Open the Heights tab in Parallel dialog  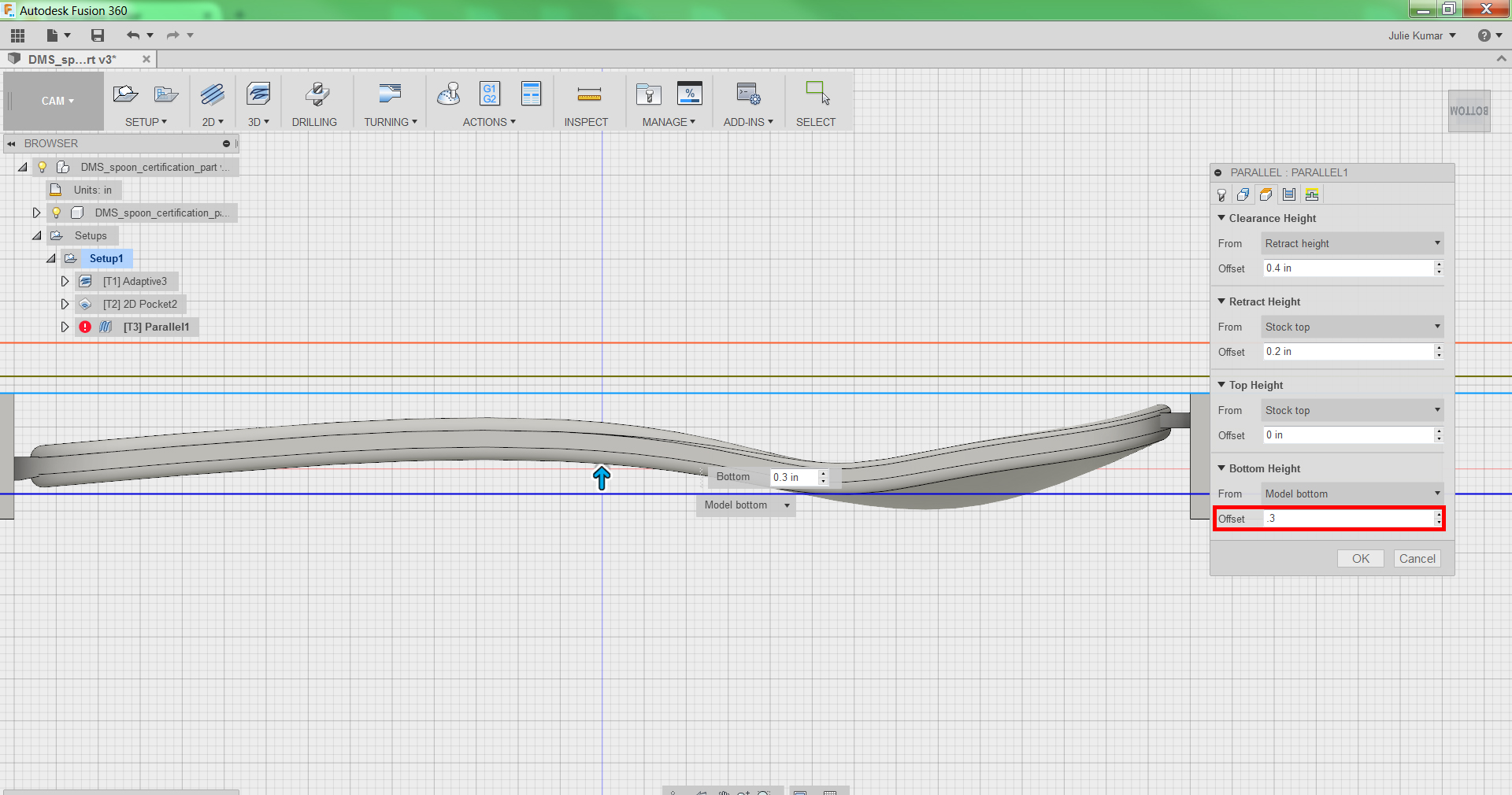[x=1266, y=194]
